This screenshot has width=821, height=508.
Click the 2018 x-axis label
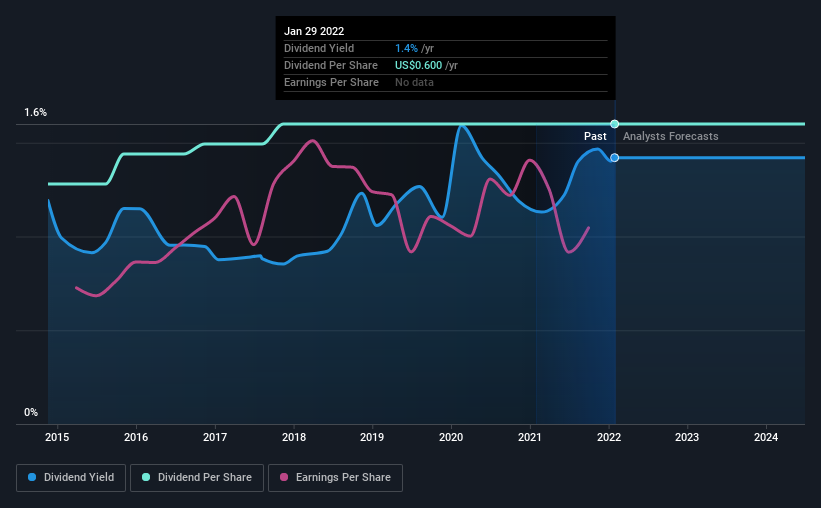pos(294,437)
